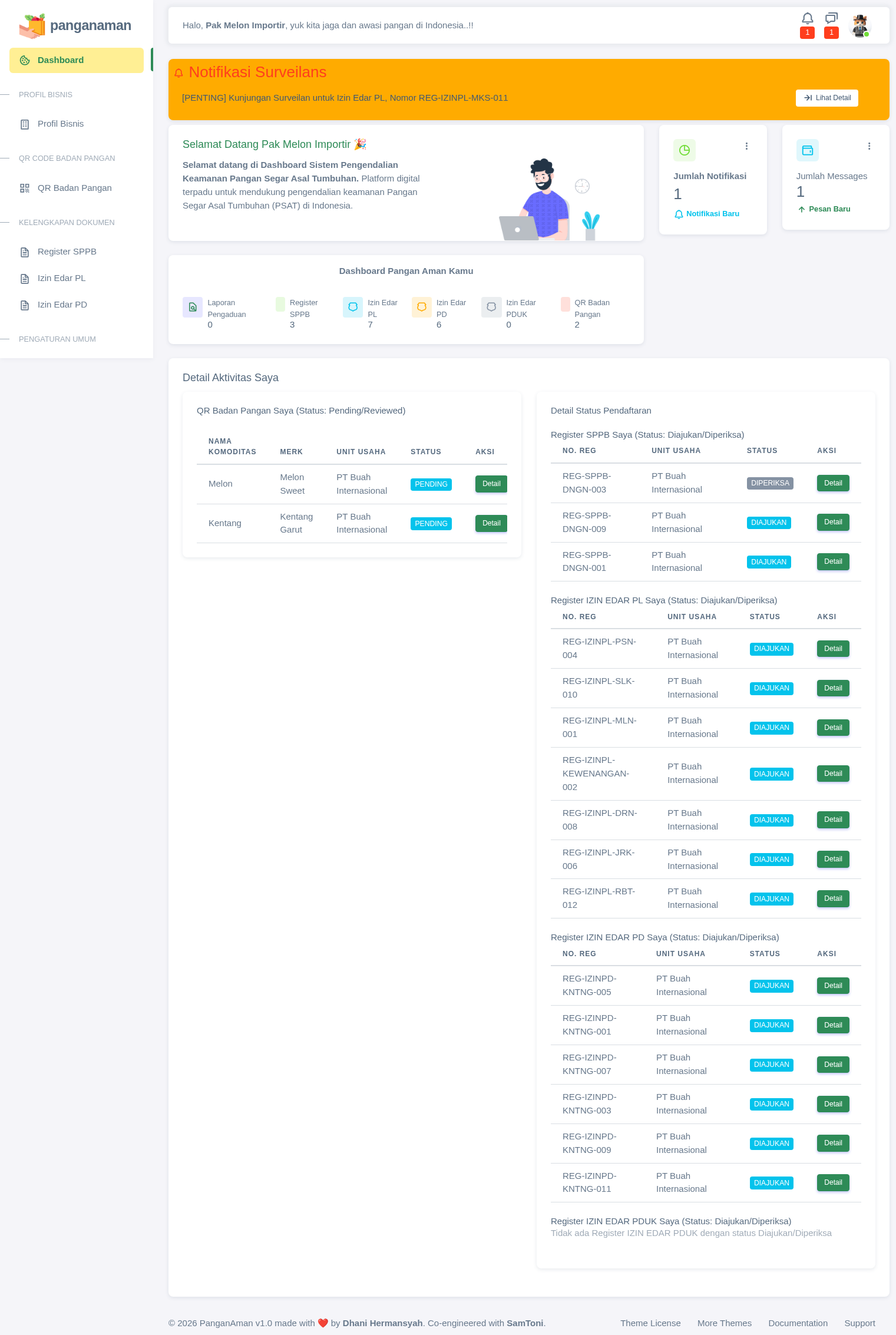
Task: Click the user avatar in header
Action: (x=860, y=26)
